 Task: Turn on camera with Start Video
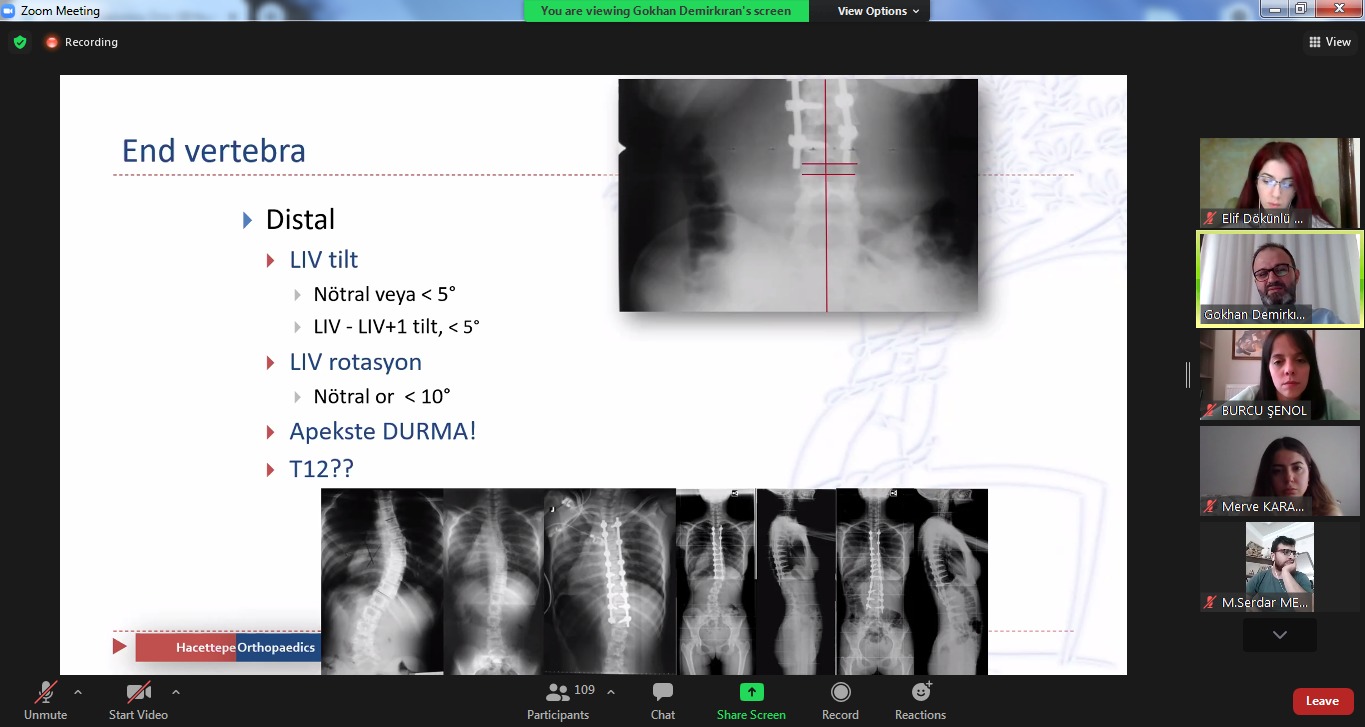tap(138, 700)
